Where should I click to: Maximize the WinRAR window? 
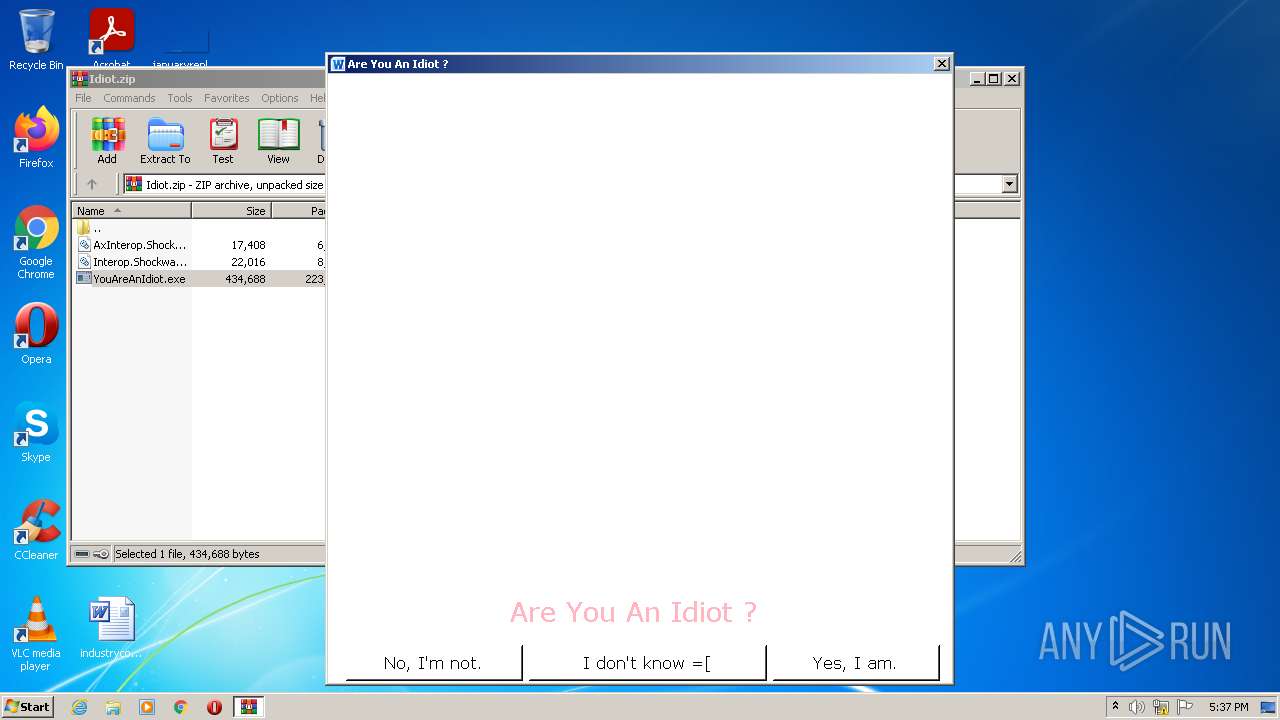(994, 78)
